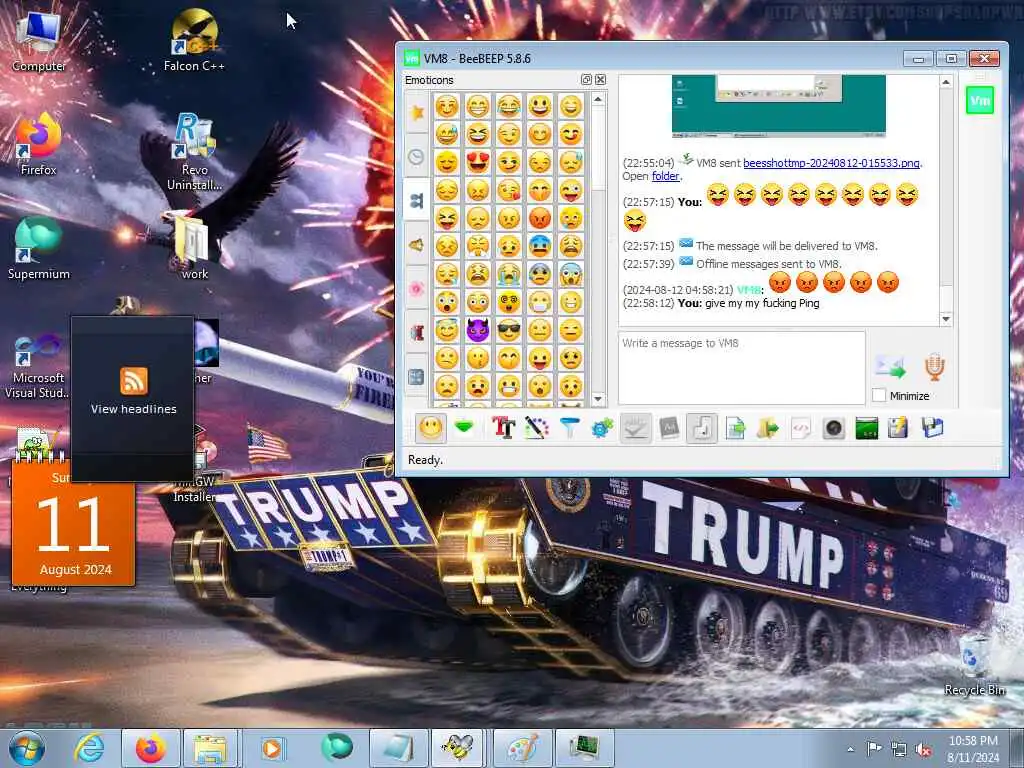The image size is (1024, 768).
Task: Toggle the emoticons panel smiley button
Action: [x=430, y=428]
